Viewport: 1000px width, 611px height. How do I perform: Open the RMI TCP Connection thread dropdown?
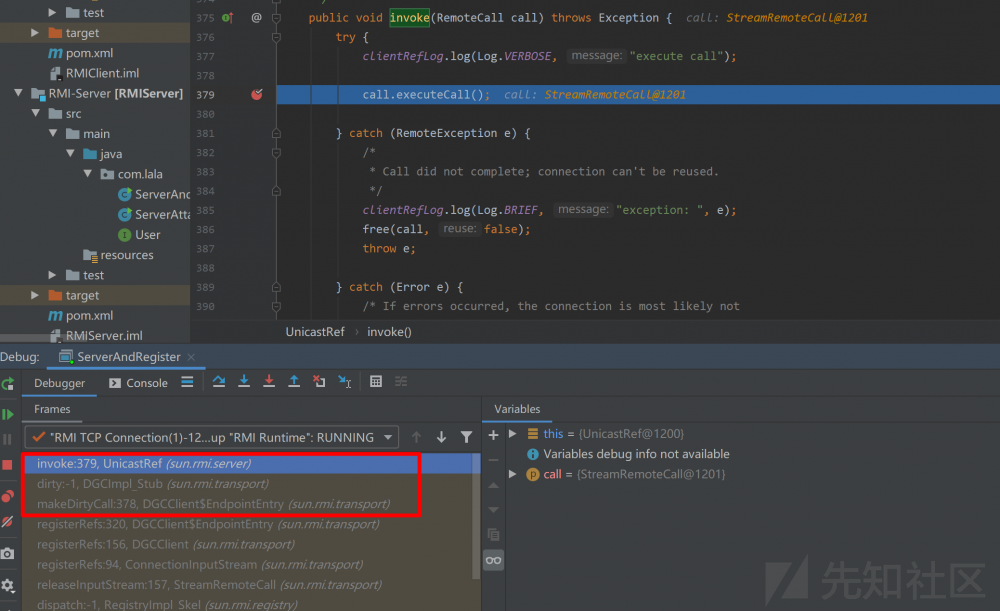pyautogui.click(x=388, y=437)
